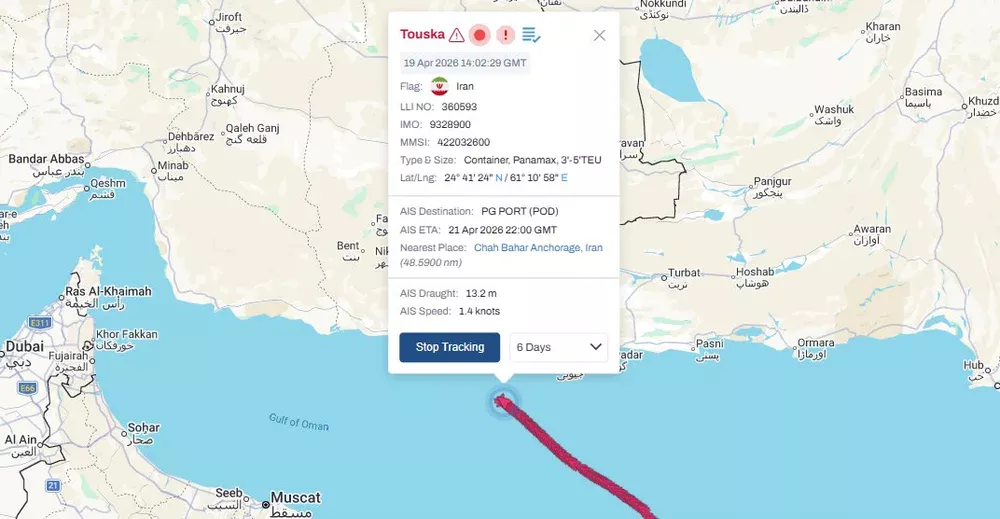Image resolution: width=1000 pixels, height=519 pixels.
Task: Open Chah Bahar Anchorage, Iran link
Action: pos(538,247)
